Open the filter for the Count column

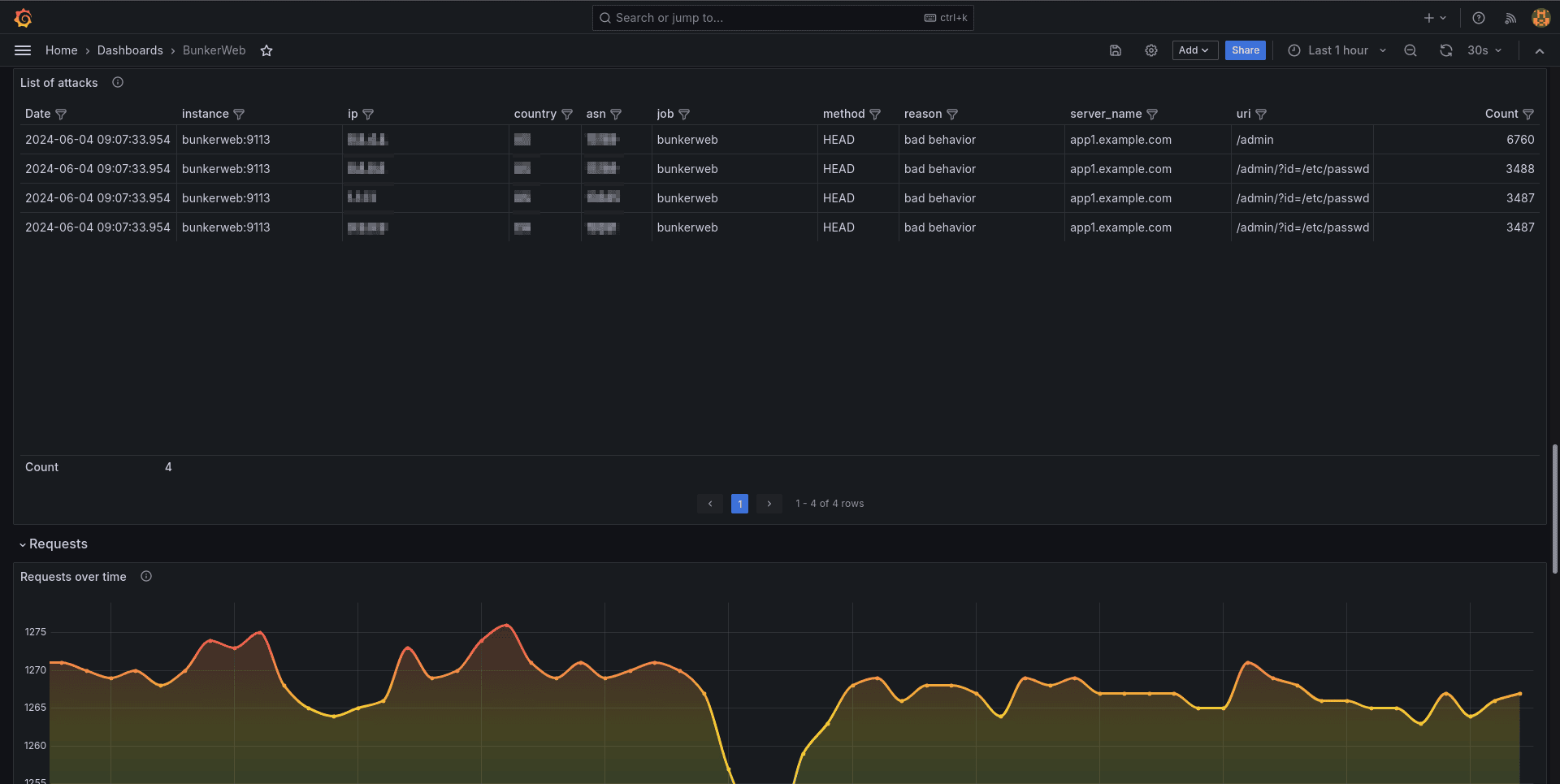pyautogui.click(x=1528, y=114)
